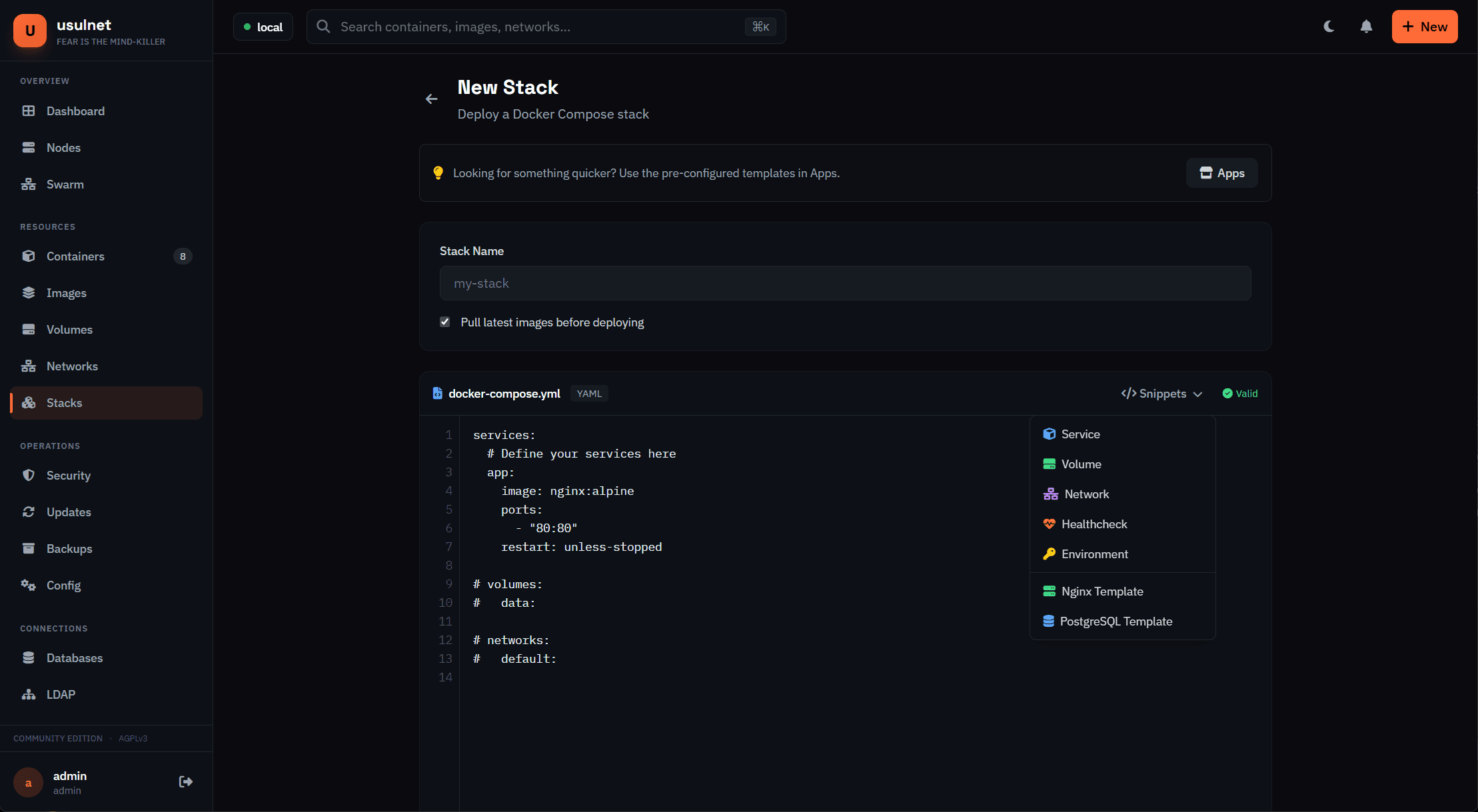Click the New button in top bar
The width and height of the screenshot is (1478, 812).
[x=1425, y=27]
